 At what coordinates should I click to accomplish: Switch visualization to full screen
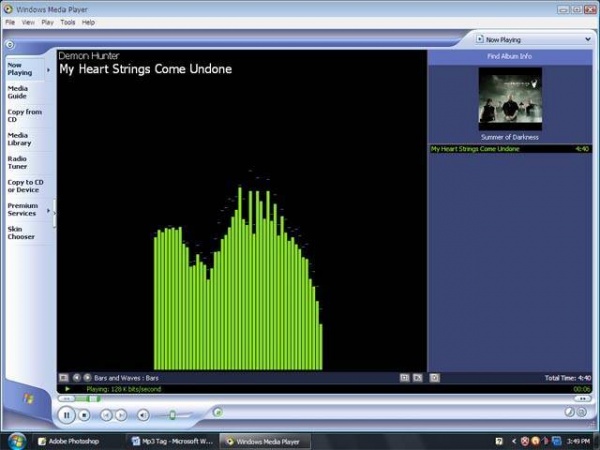pos(417,378)
